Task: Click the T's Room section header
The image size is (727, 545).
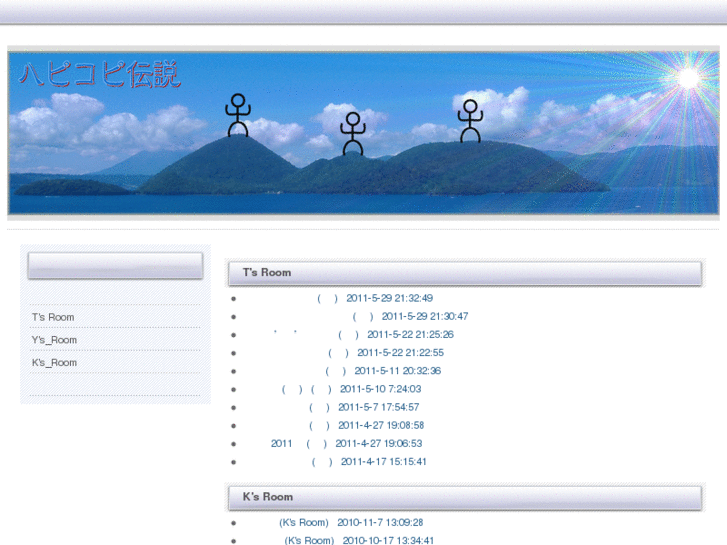Action: [x=465, y=273]
